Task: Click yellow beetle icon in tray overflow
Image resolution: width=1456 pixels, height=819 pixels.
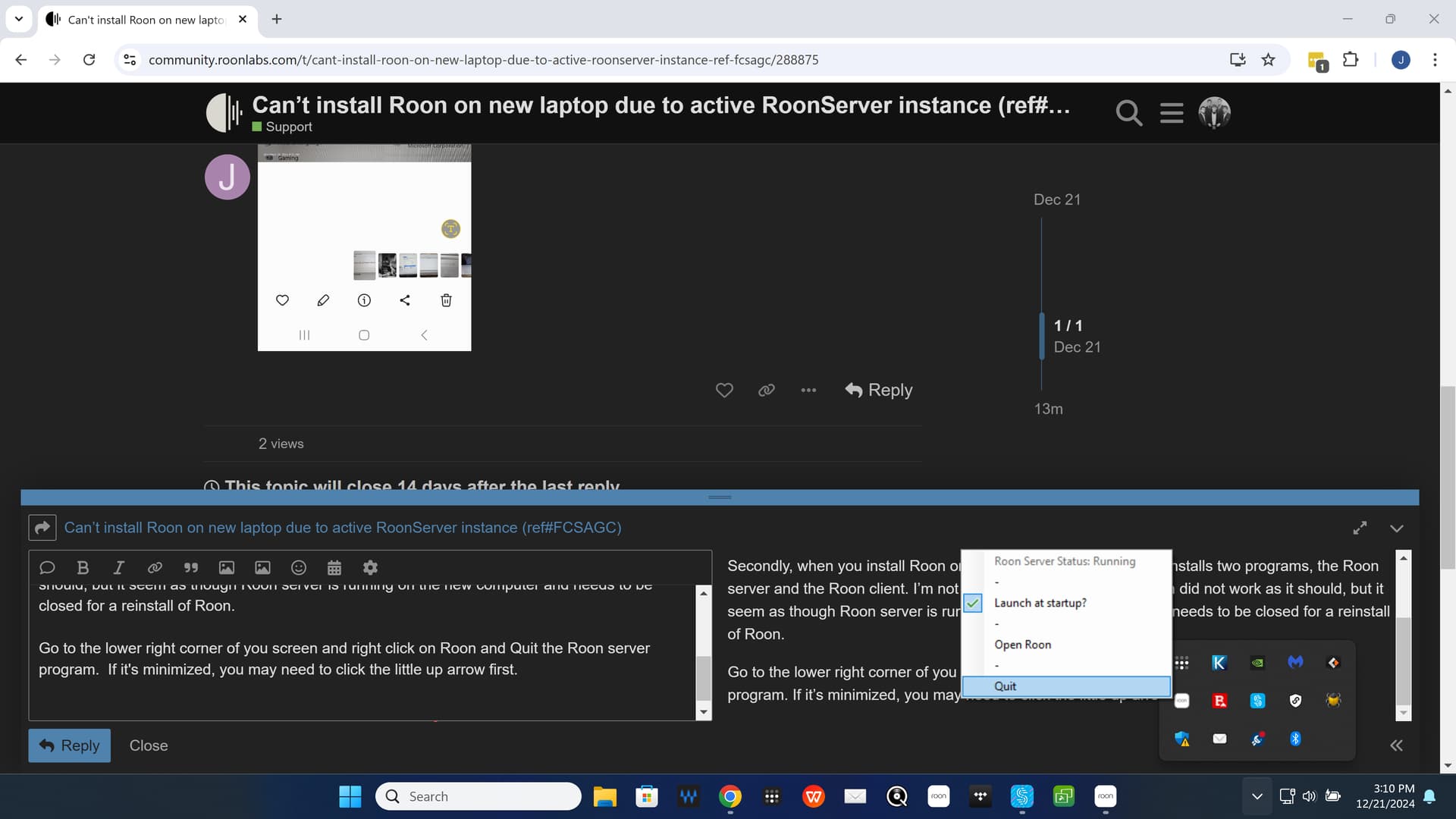Action: click(x=1333, y=701)
